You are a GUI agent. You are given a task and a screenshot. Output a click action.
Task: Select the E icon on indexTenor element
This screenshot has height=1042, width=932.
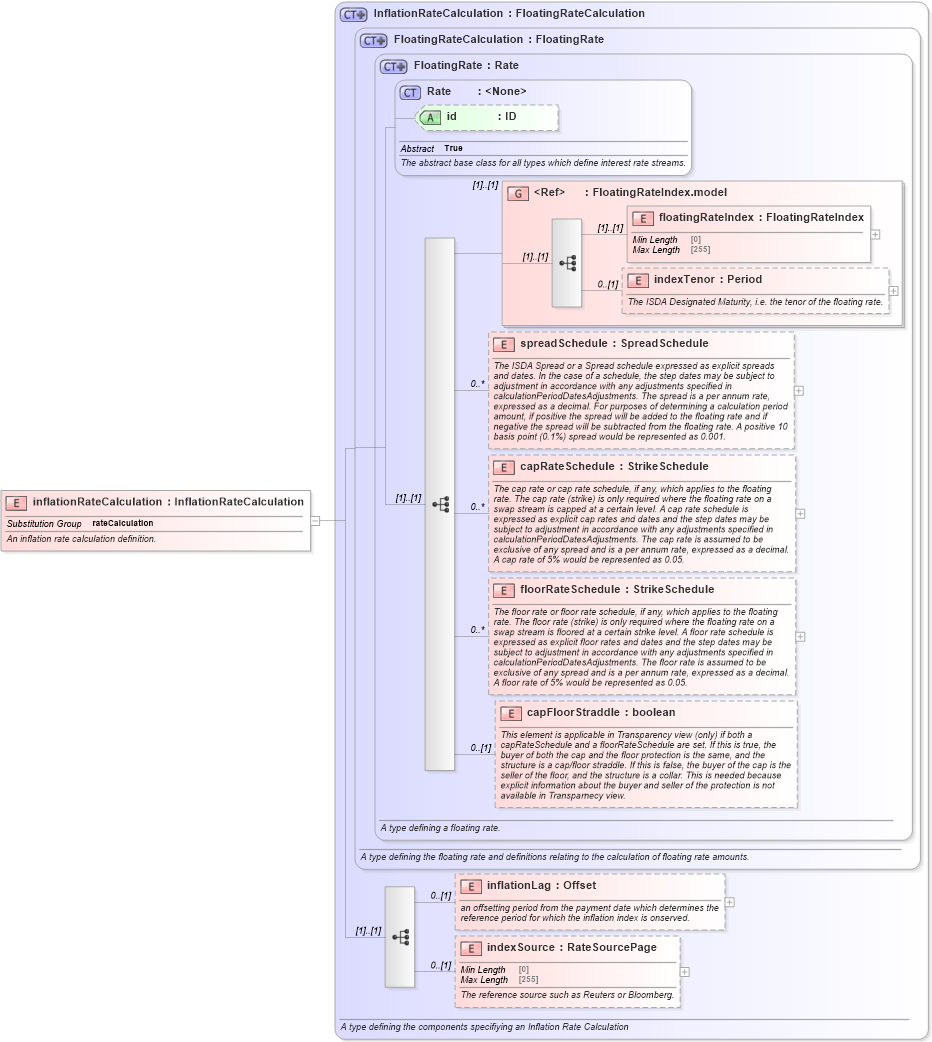638,280
